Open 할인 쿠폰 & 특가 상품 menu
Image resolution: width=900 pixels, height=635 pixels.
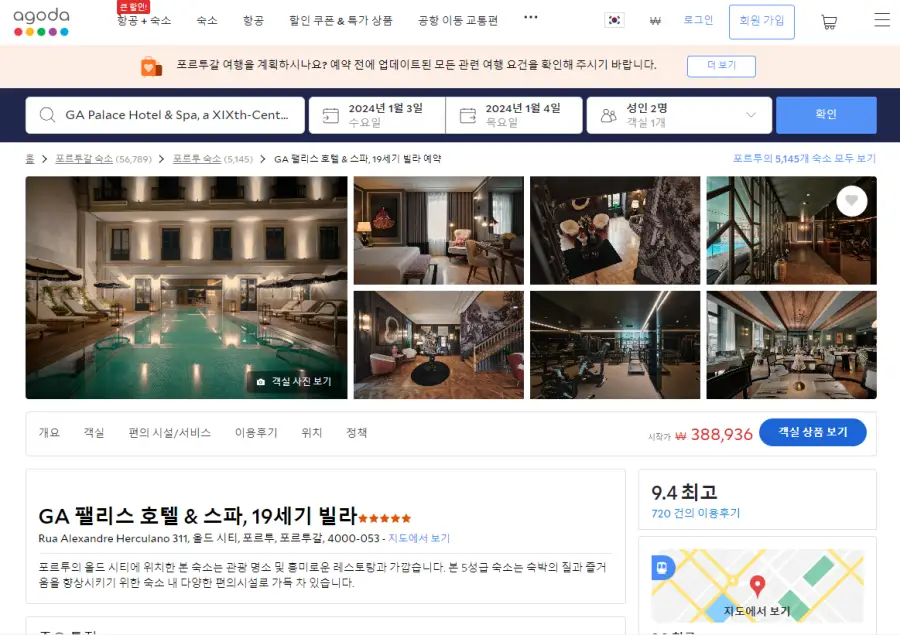(341, 21)
